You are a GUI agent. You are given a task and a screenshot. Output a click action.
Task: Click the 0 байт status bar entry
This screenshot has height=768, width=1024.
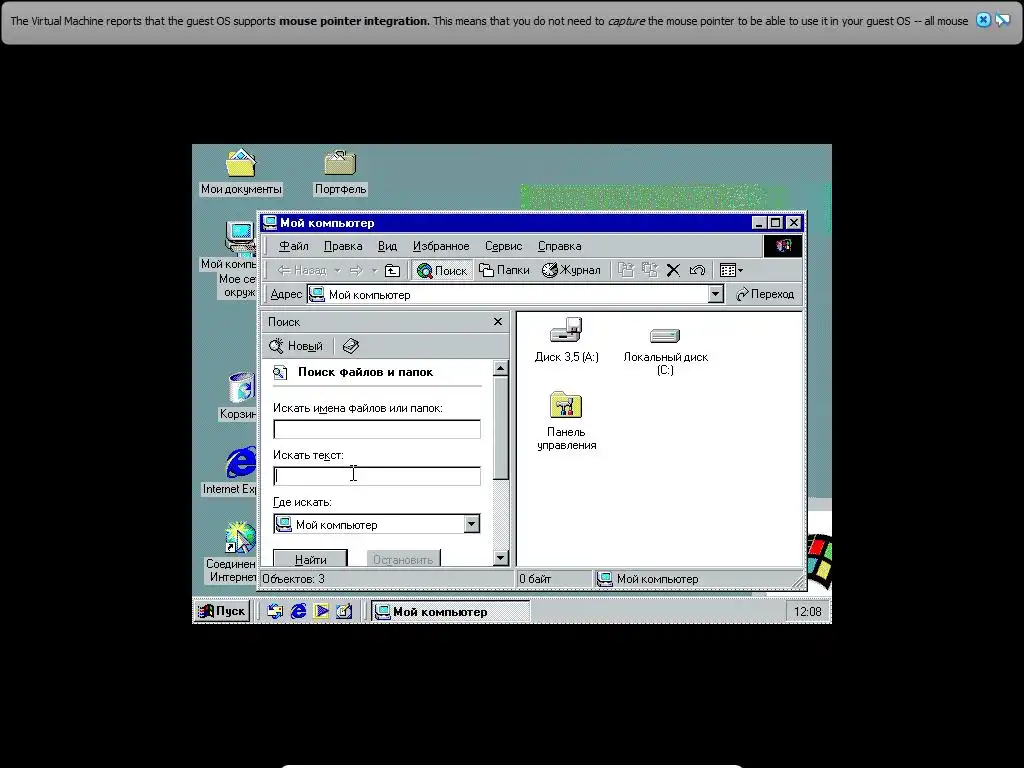[535, 579]
